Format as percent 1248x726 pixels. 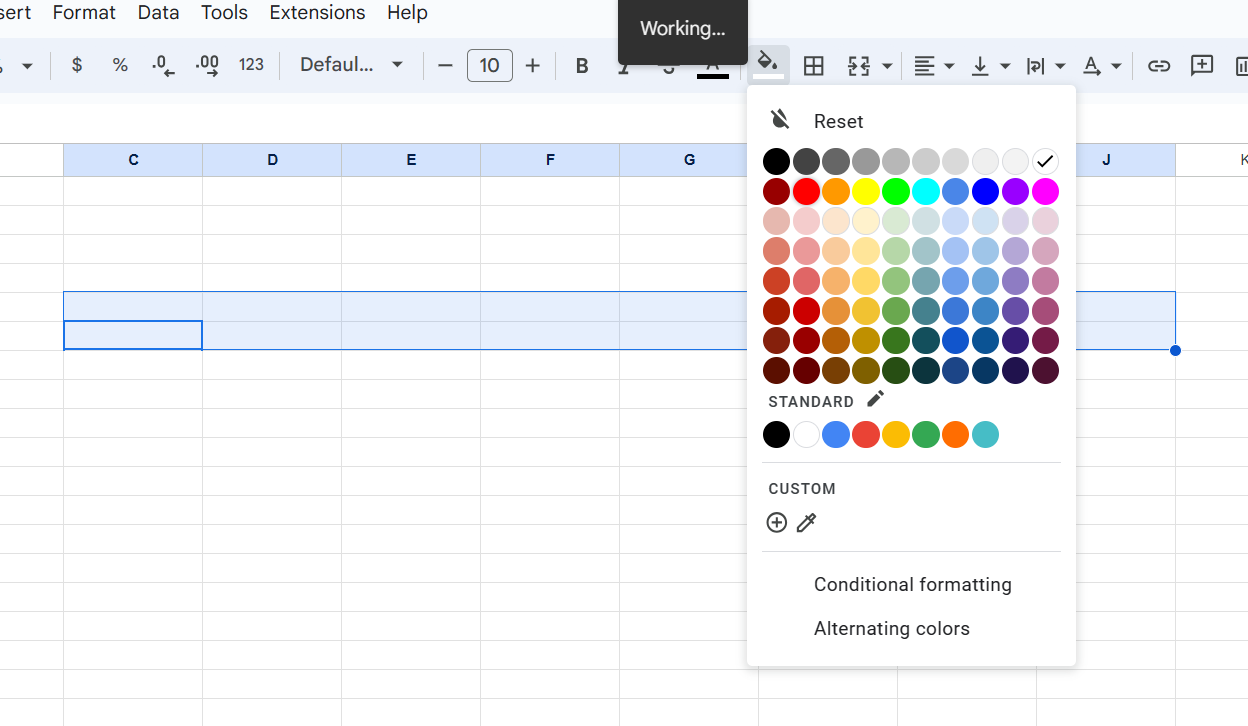(120, 65)
